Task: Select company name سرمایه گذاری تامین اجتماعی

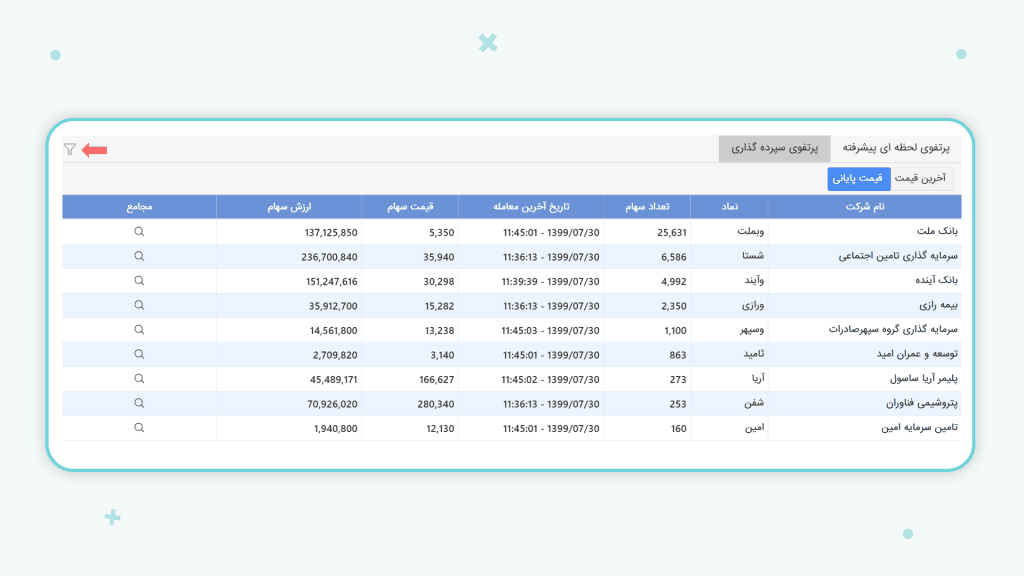Action: (x=898, y=256)
